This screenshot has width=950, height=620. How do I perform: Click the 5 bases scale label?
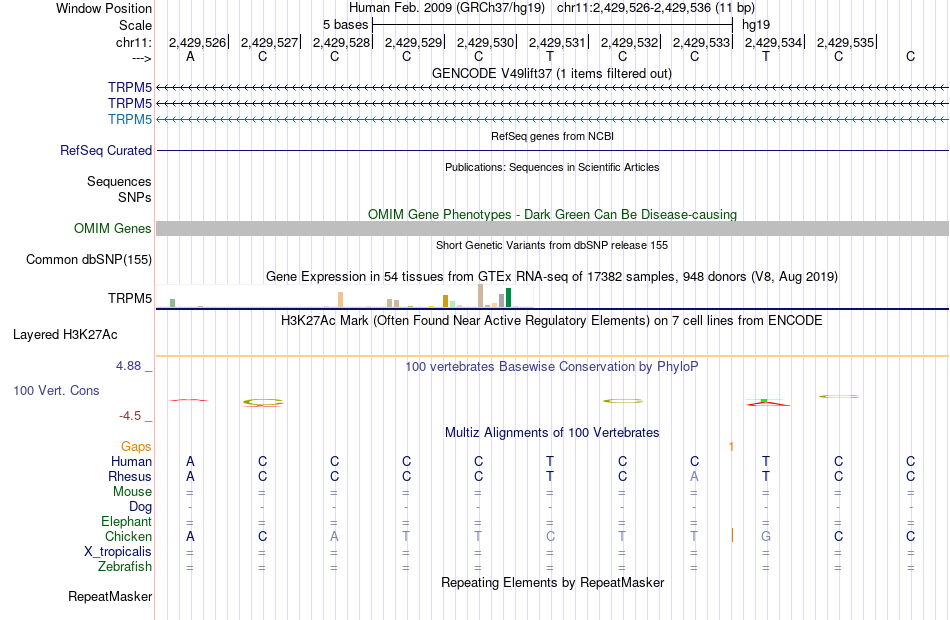pyautogui.click(x=345, y=25)
